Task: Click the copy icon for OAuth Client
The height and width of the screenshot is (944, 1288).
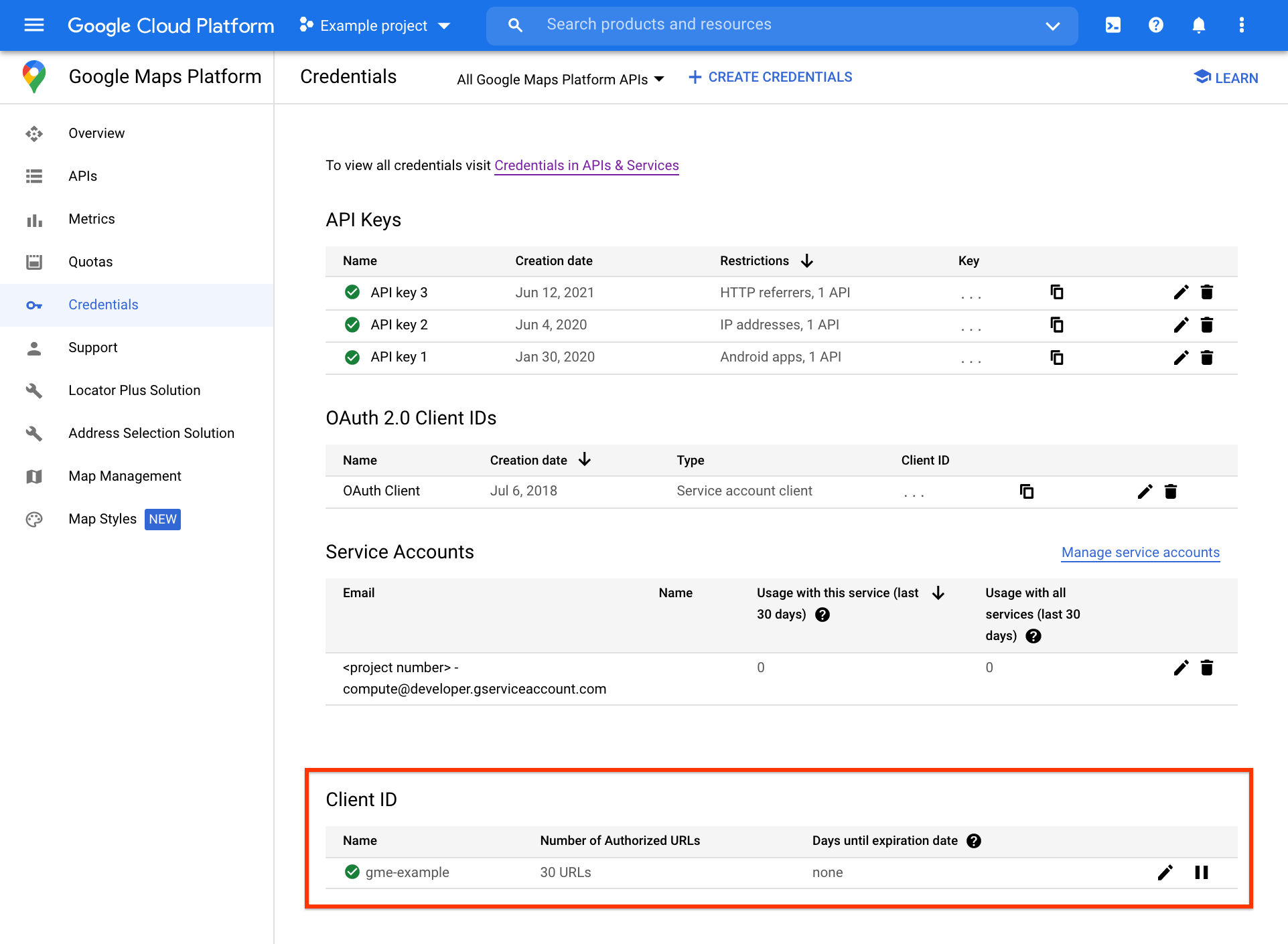Action: point(1027,491)
